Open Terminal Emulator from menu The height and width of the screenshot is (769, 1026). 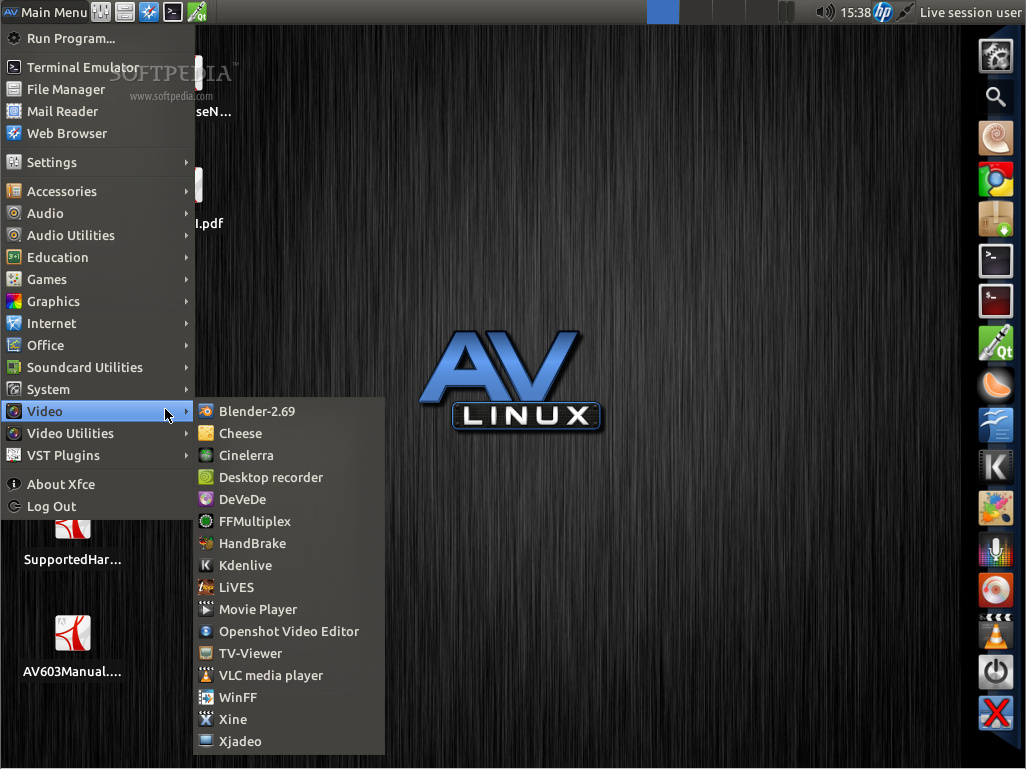[98, 67]
